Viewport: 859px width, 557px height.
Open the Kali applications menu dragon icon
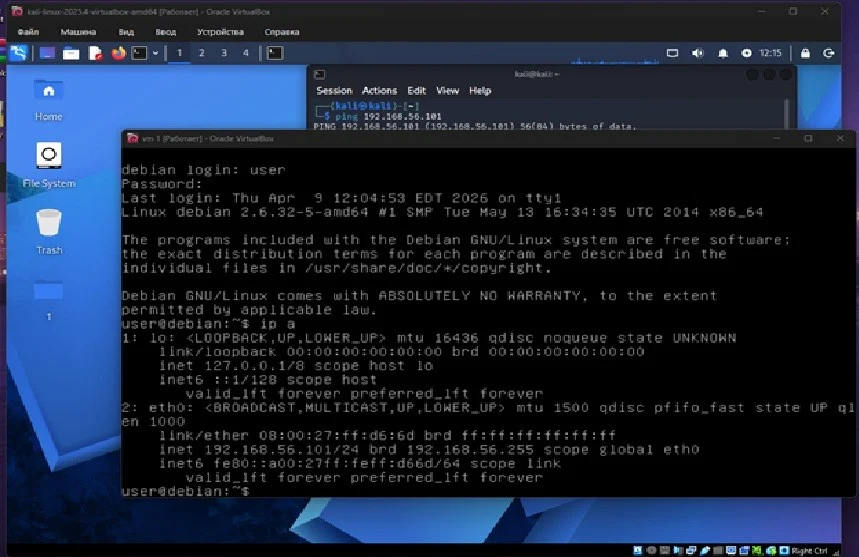[x=19, y=53]
